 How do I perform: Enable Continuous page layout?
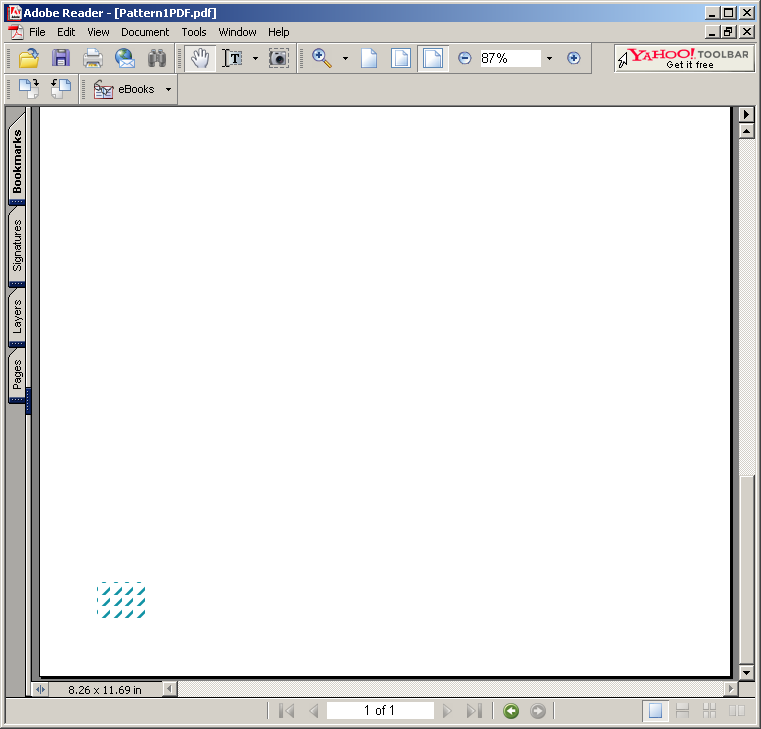point(682,711)
